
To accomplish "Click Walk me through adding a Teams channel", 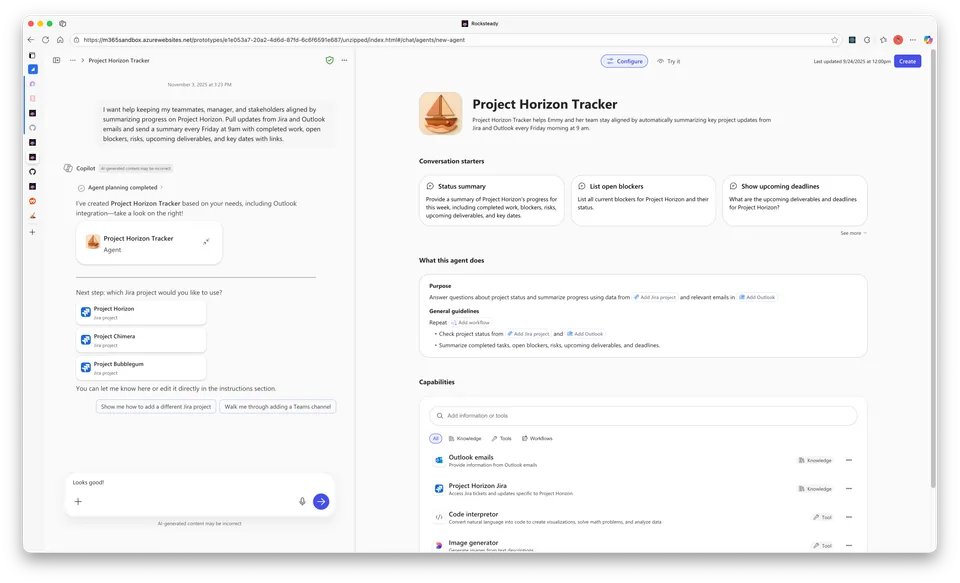I will (277, 407).
